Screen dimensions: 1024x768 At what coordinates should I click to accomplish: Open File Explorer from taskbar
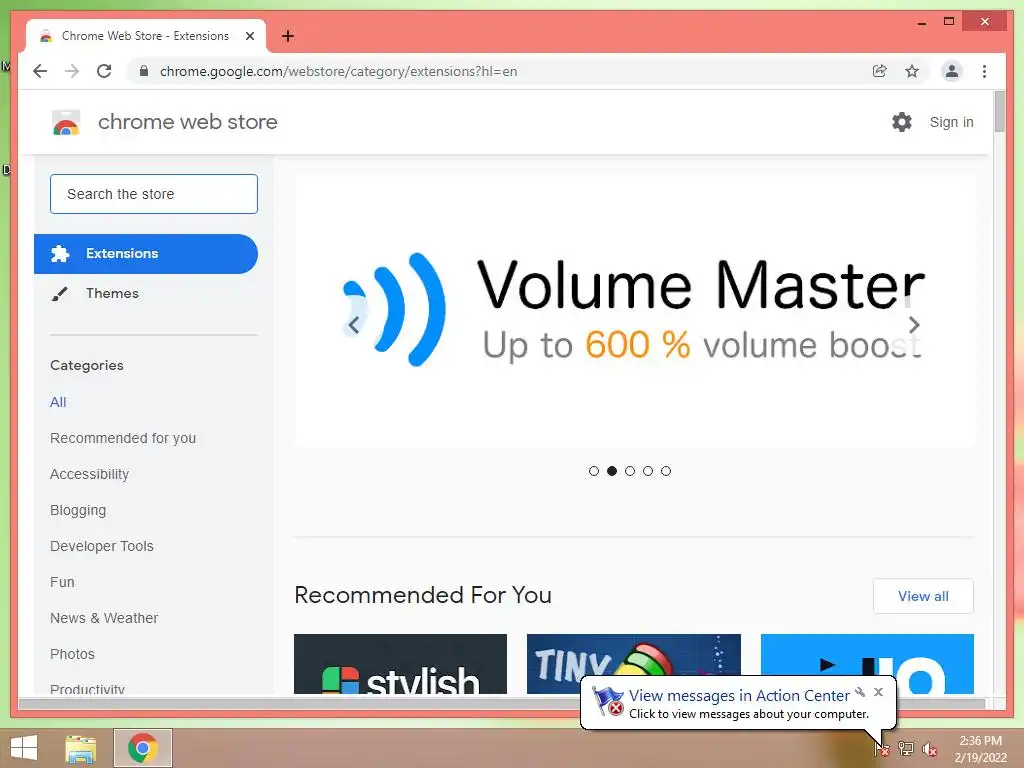(80, 748)
